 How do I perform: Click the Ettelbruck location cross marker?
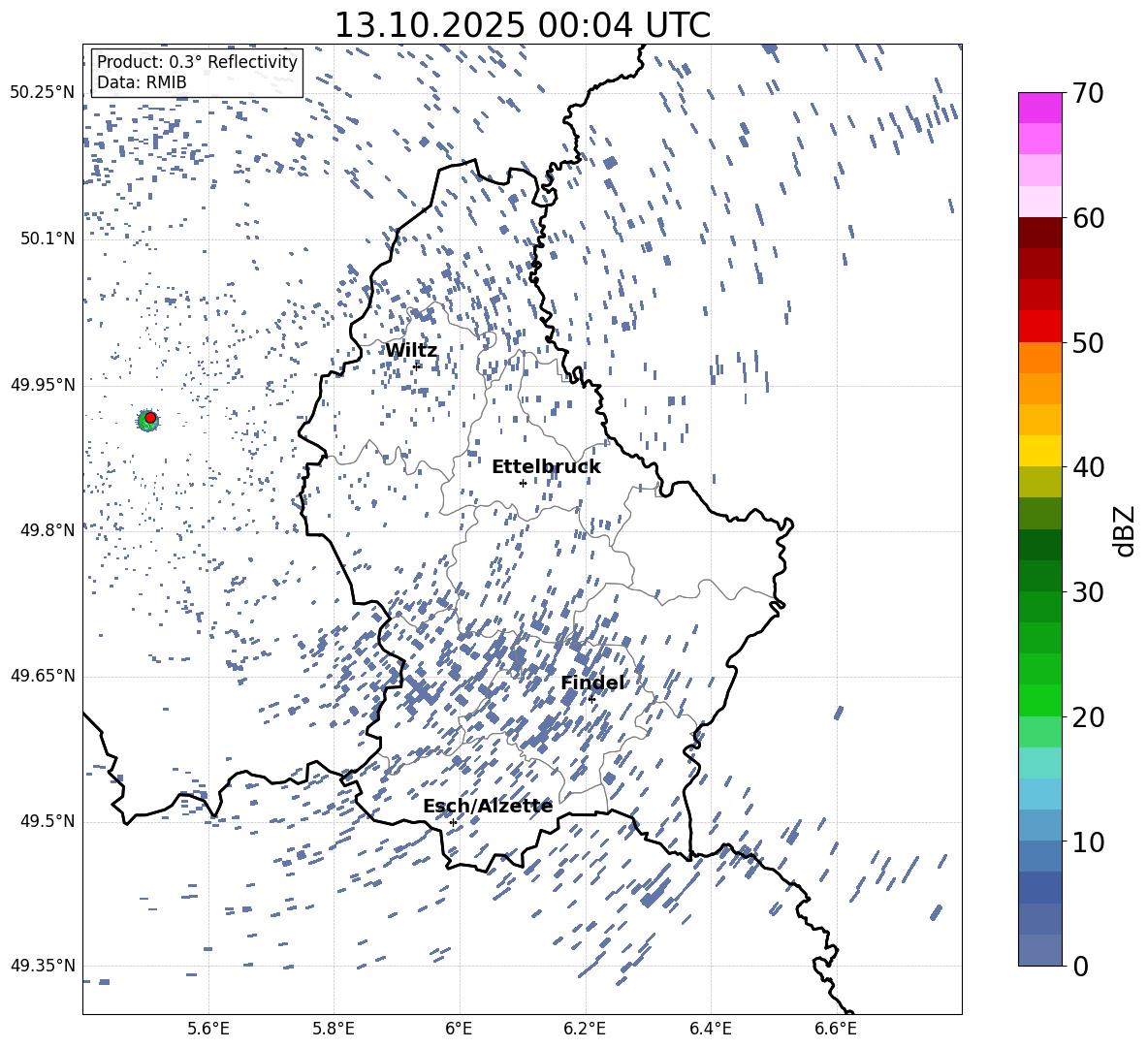tap(523, 483)
